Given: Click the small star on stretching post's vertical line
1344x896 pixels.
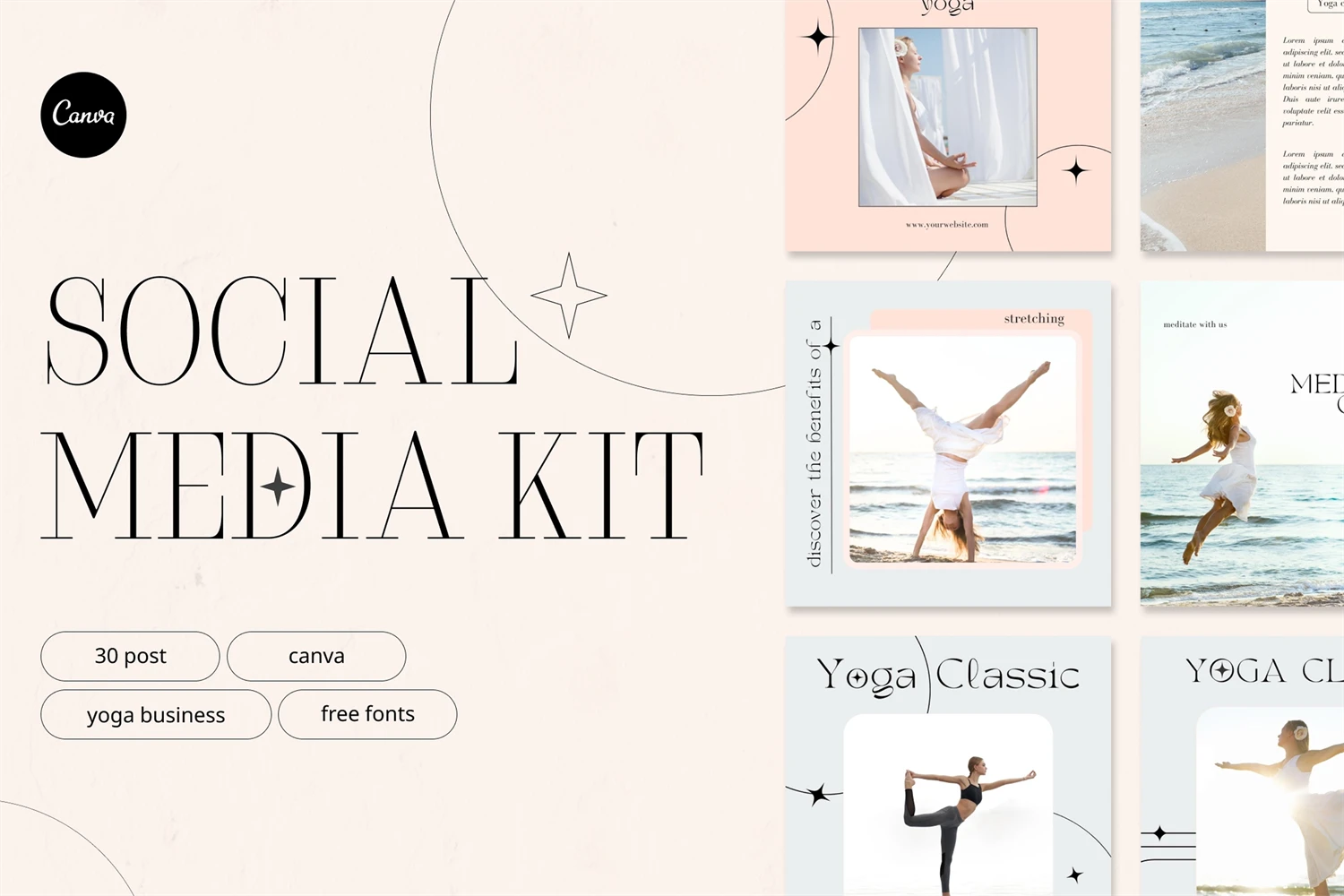Looking at the screenshot, I should [831, 346].
